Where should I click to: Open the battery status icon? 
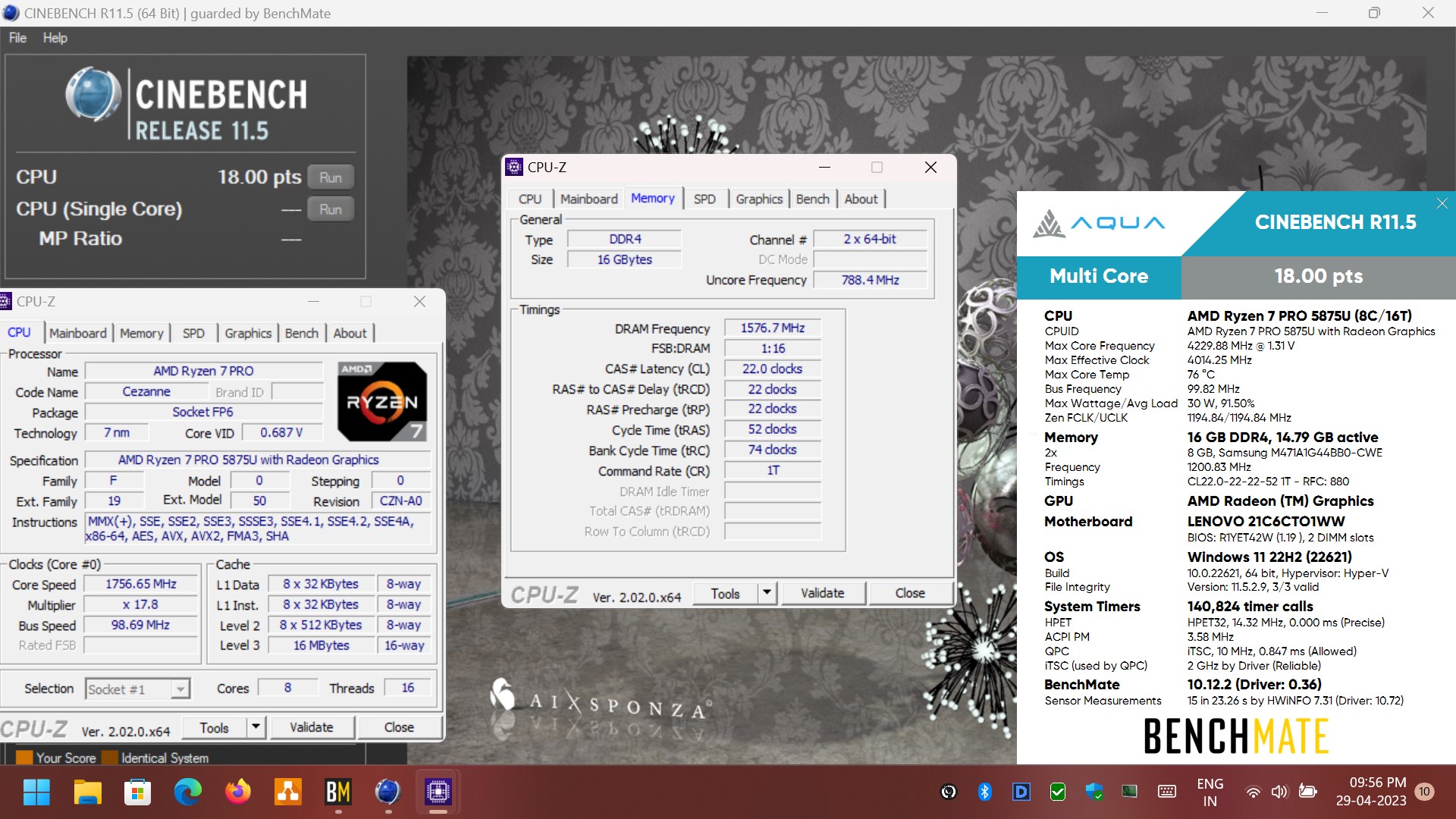[1307, 792]
